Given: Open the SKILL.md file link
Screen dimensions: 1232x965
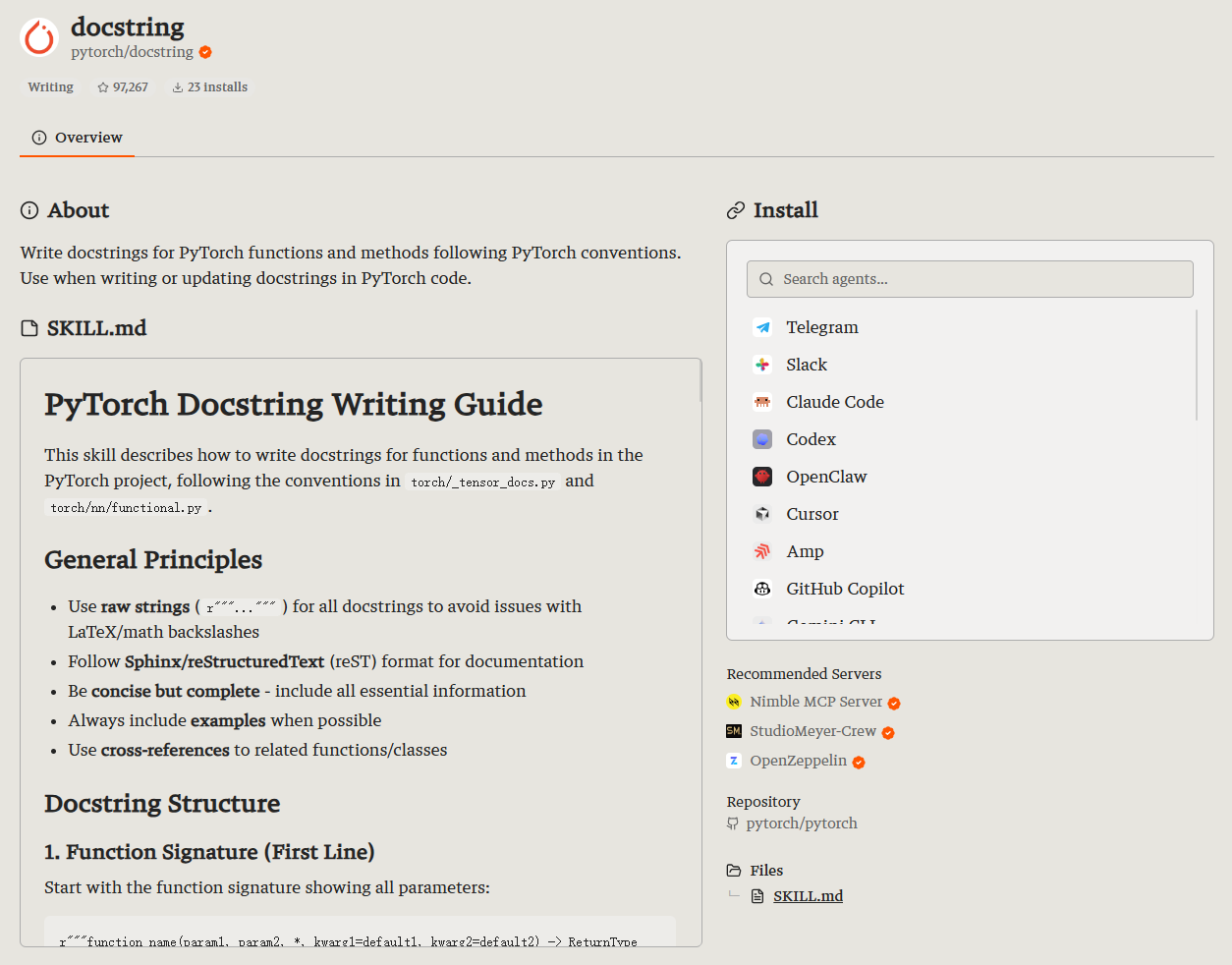Looking at the screenshot, I should click(x=808, y=896).
